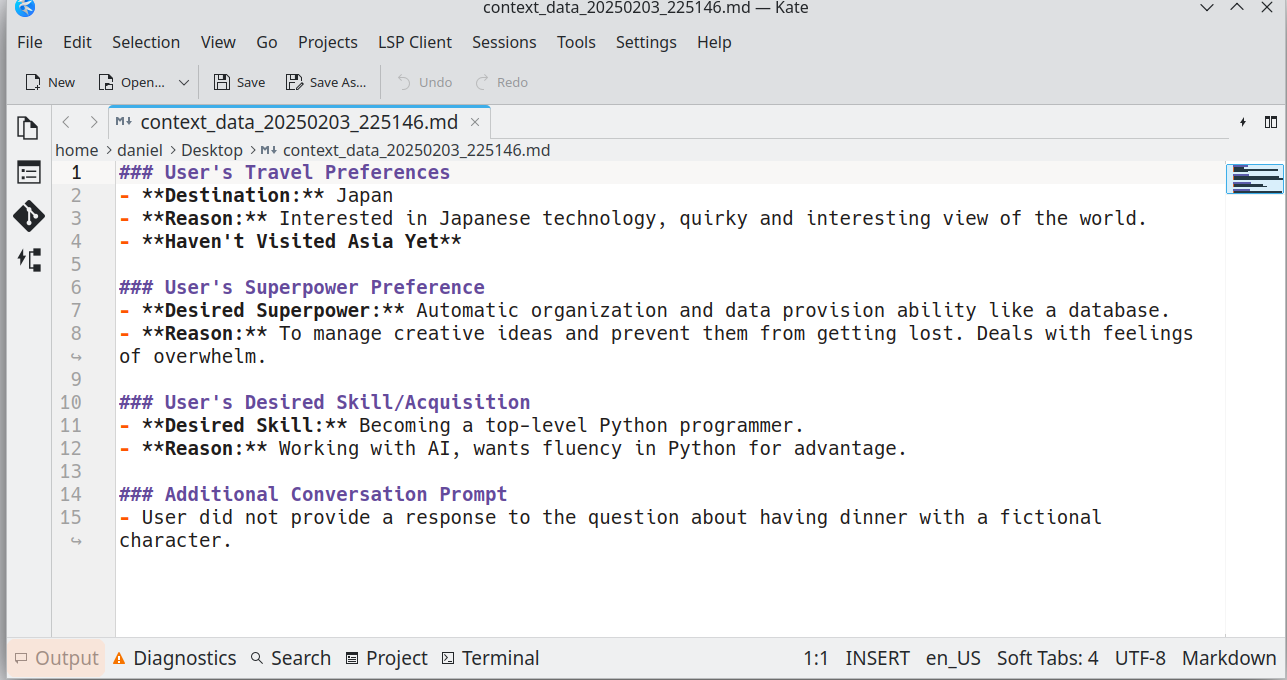The image size is (1287, 680).
Task: Toggle the Search panel button
Action: [x=290, y=658]
